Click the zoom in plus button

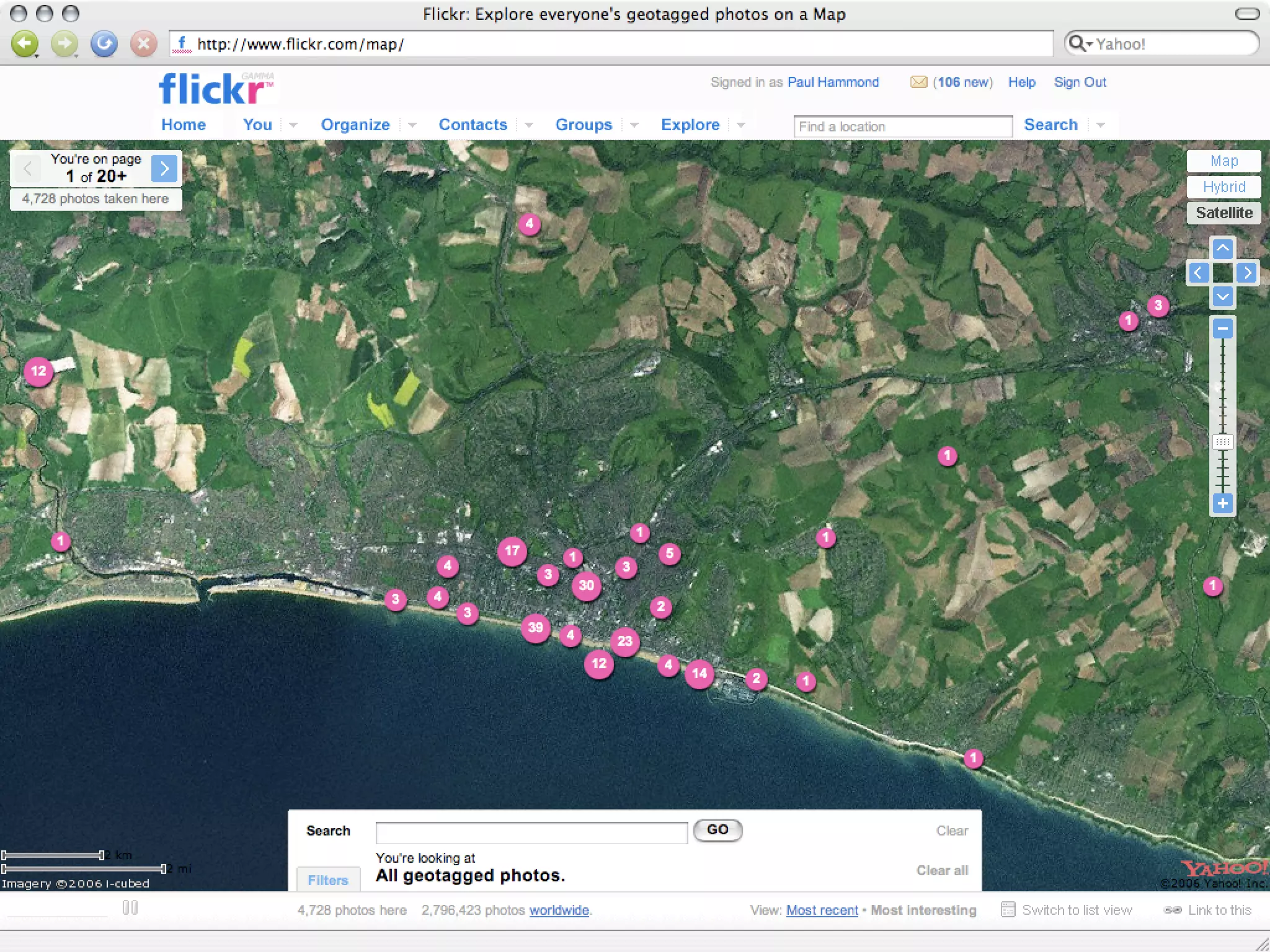click(1222, 503)
